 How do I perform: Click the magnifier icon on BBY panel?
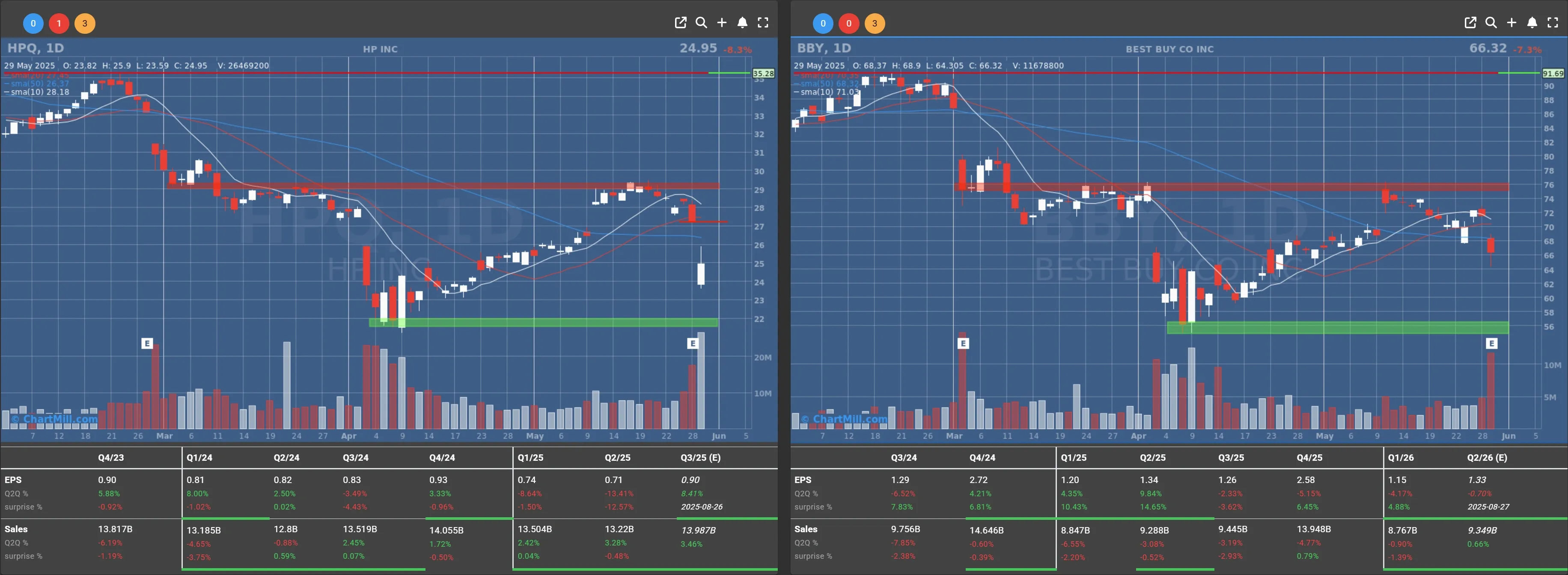click(x=1491, y=23)
